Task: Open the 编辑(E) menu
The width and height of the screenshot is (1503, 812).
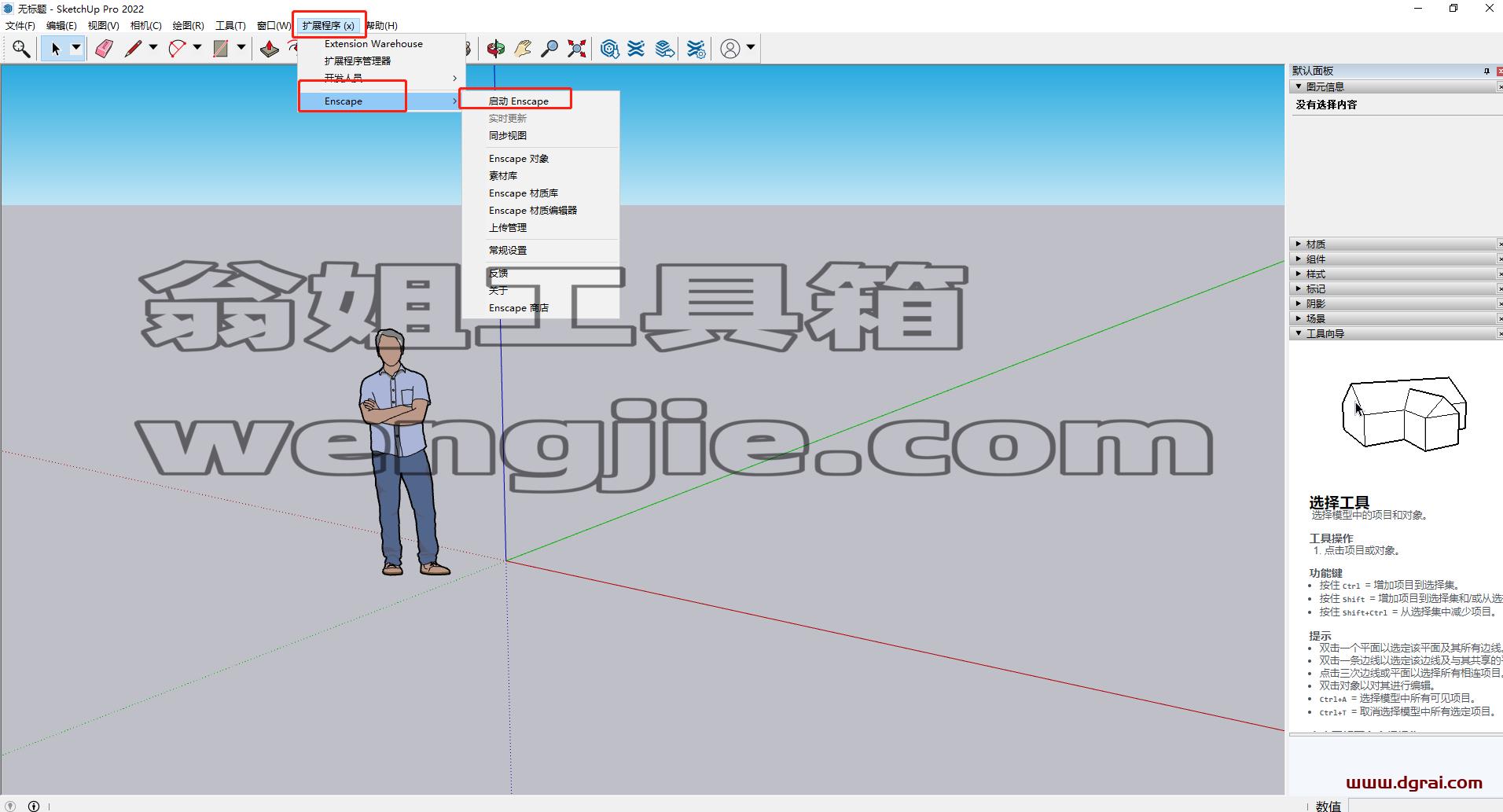Action: 61,26
